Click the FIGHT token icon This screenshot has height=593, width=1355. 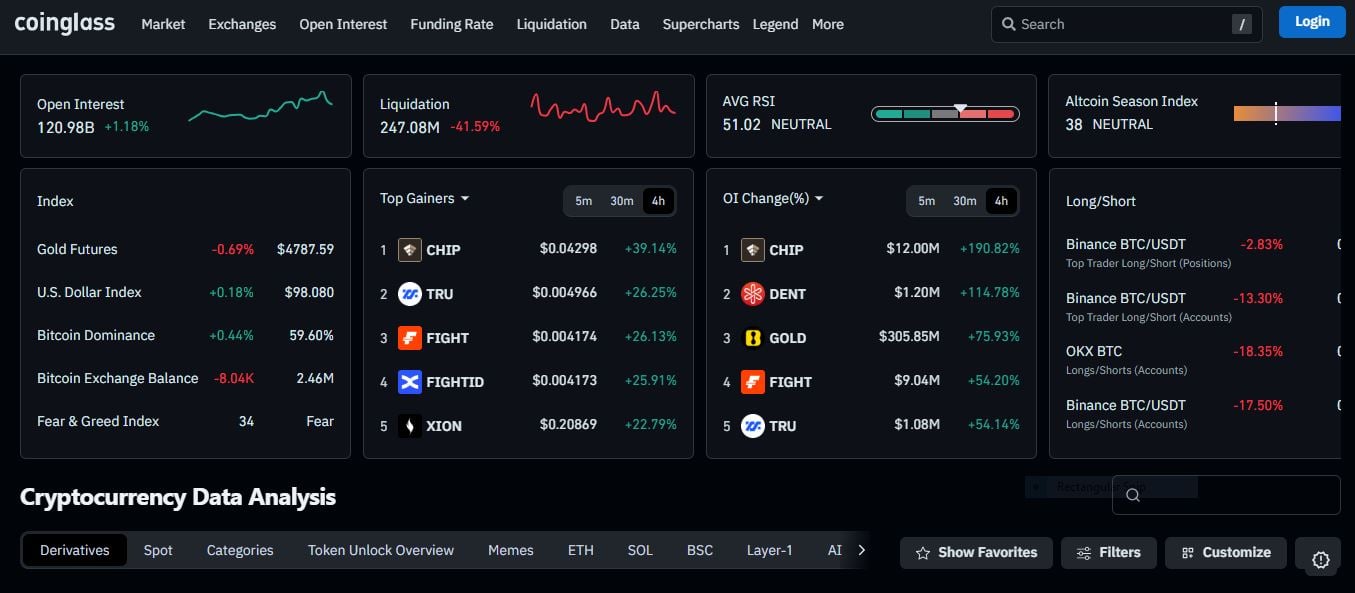point(409,337)
